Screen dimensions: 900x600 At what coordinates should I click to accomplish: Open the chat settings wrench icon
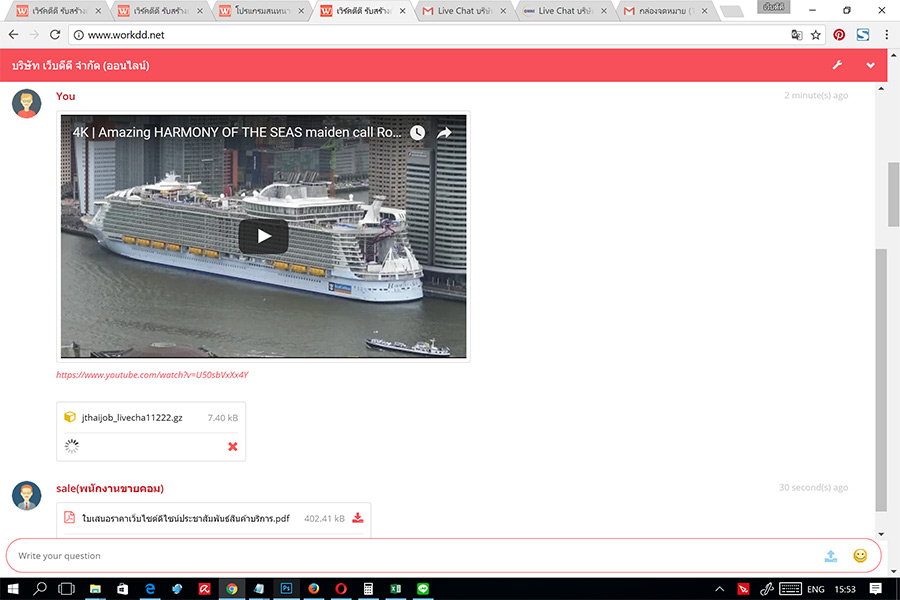point(837,65)
